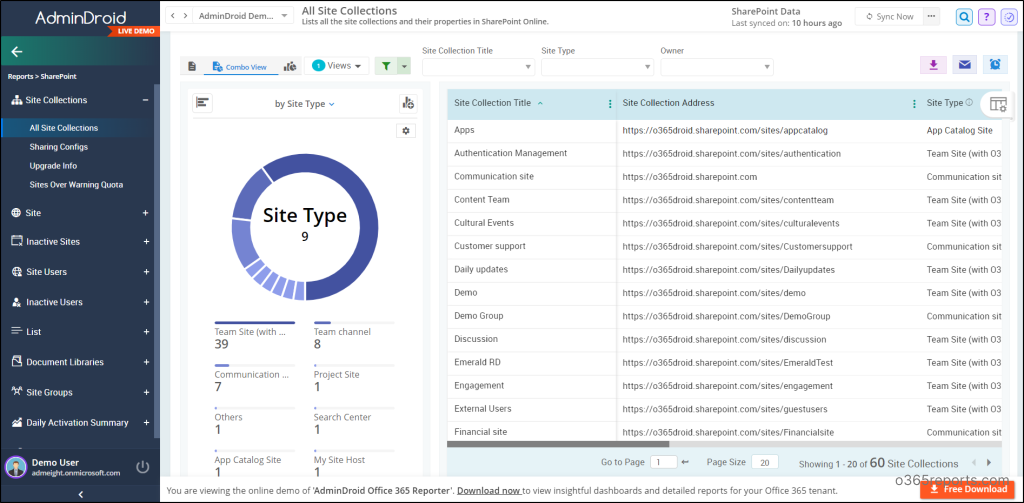Click the Financial site row title

481,432
